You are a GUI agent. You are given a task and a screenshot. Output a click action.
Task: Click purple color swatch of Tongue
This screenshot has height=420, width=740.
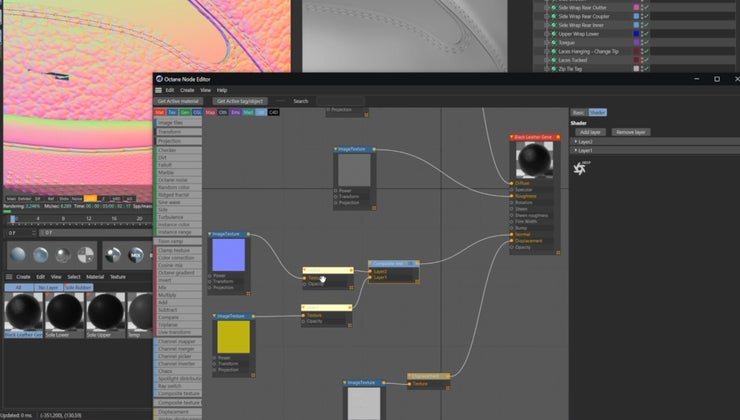636,42
